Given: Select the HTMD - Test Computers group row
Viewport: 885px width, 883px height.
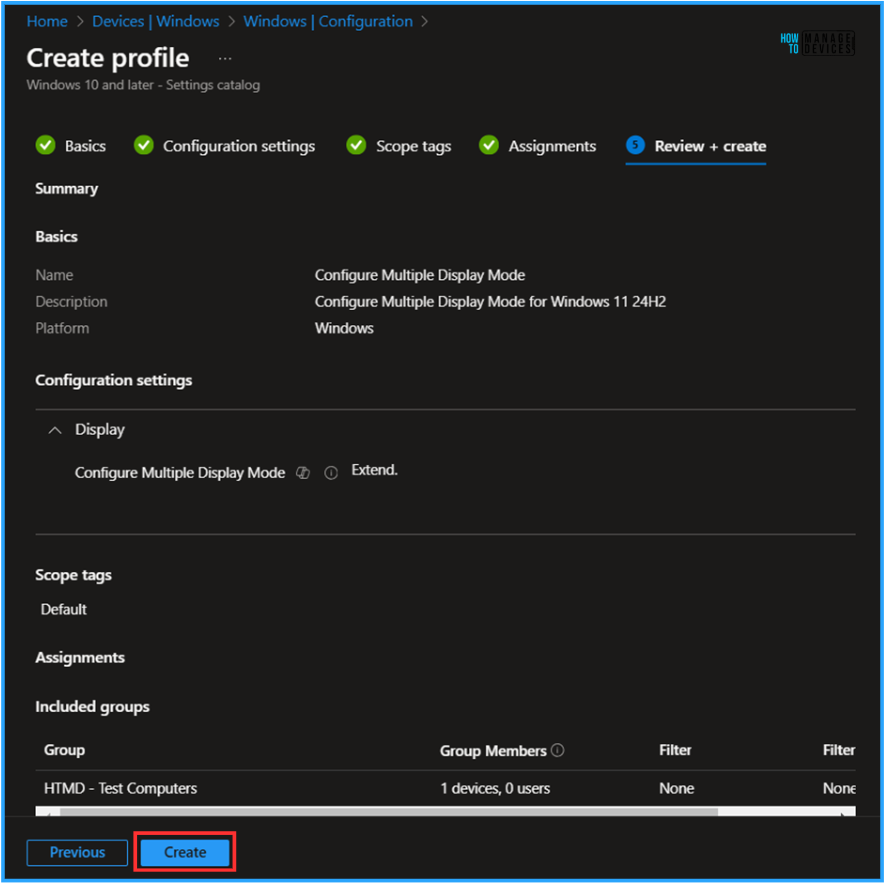Looking at the screenshot, I should [445, 788].
